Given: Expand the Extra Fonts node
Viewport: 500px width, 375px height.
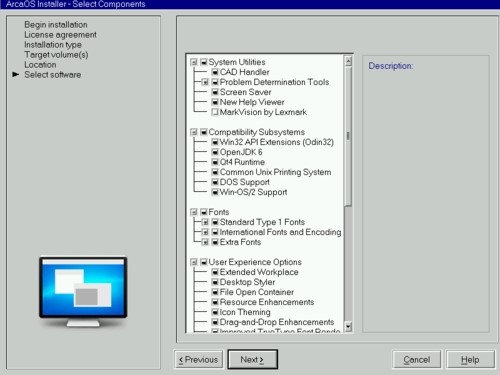Looking at the screenshot, I should tap(205, 242).
